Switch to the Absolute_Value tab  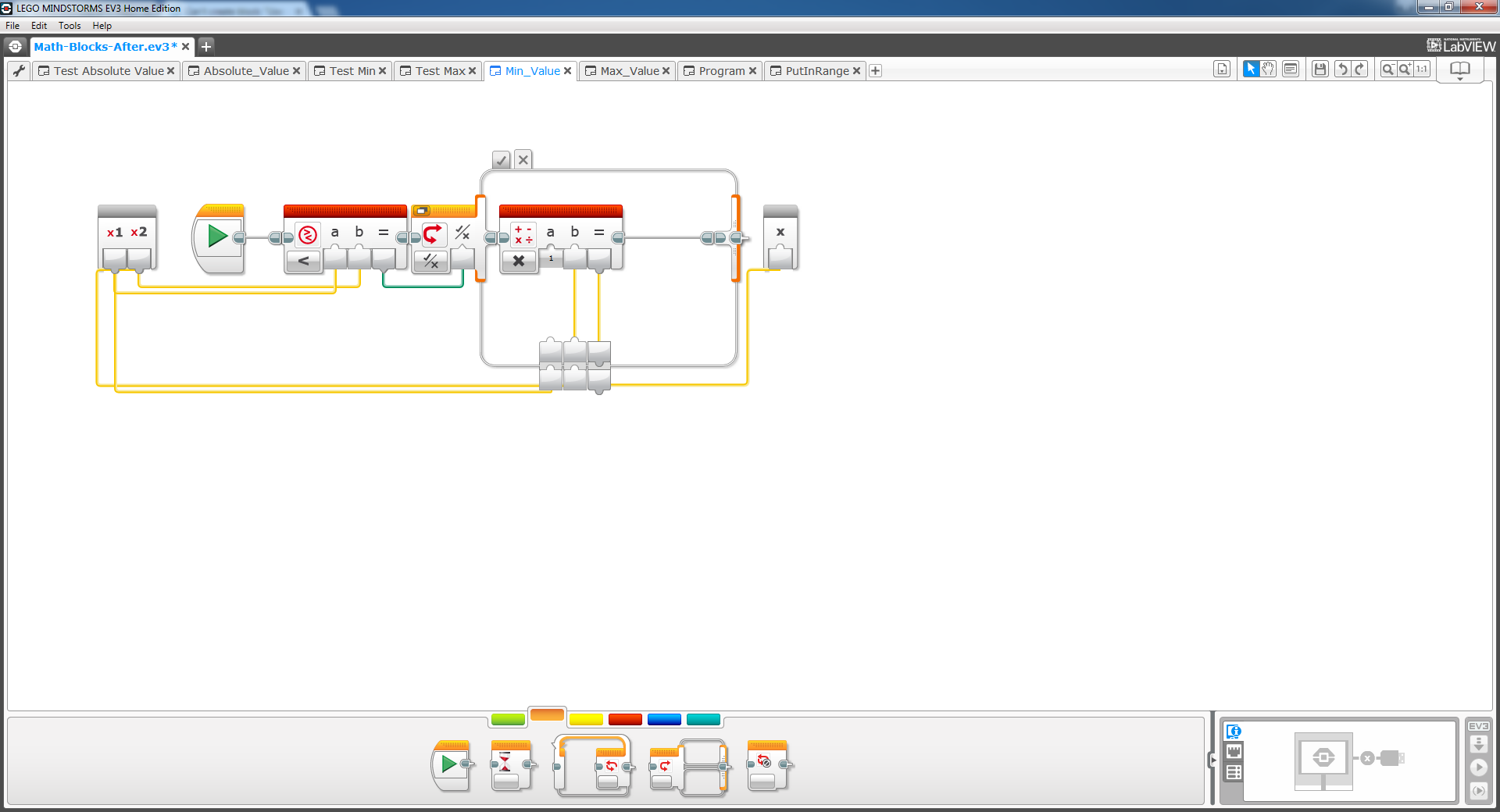[x=246, y=71]
